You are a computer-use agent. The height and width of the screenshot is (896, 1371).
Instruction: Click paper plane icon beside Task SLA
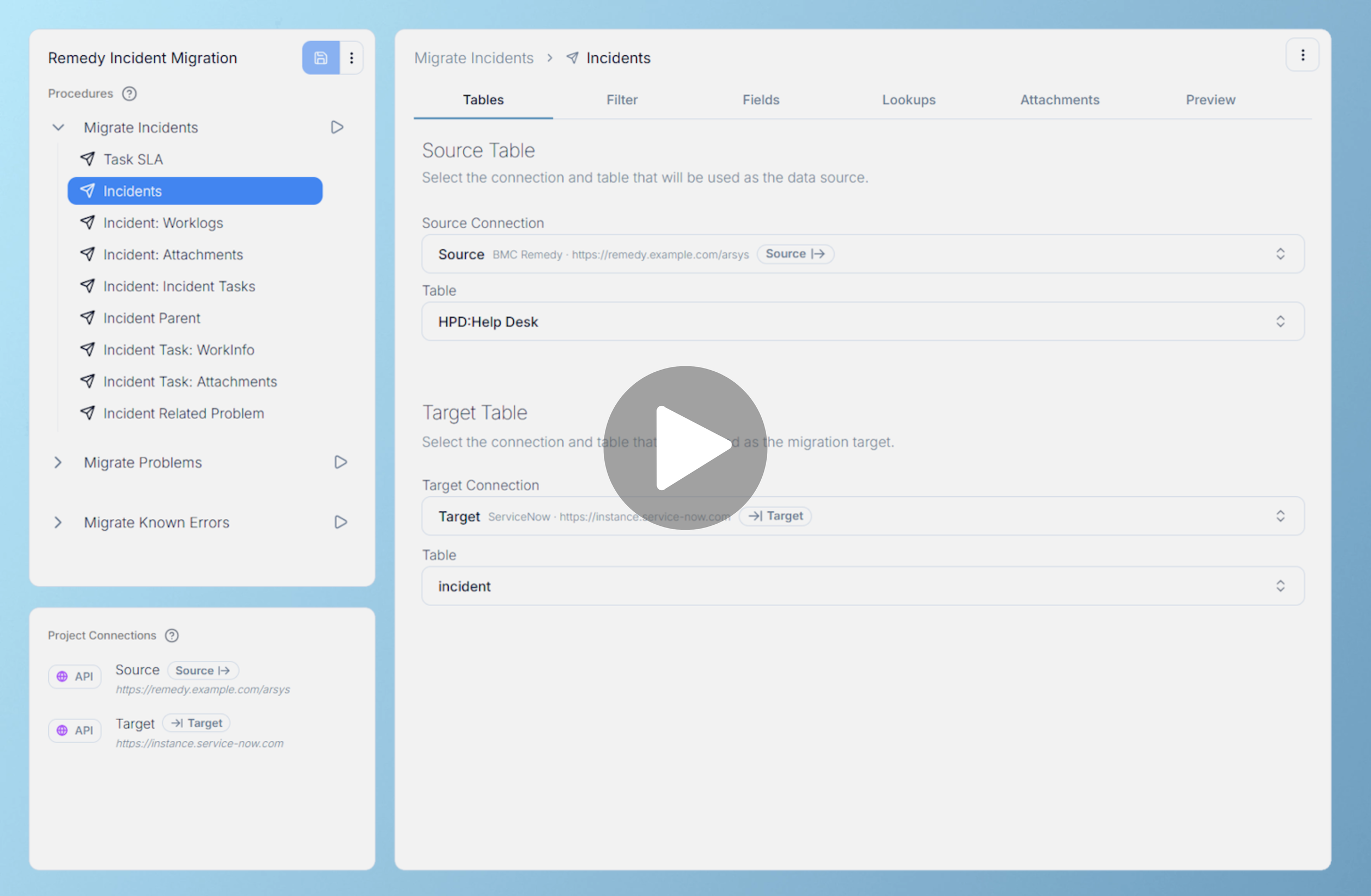[88, 159]
